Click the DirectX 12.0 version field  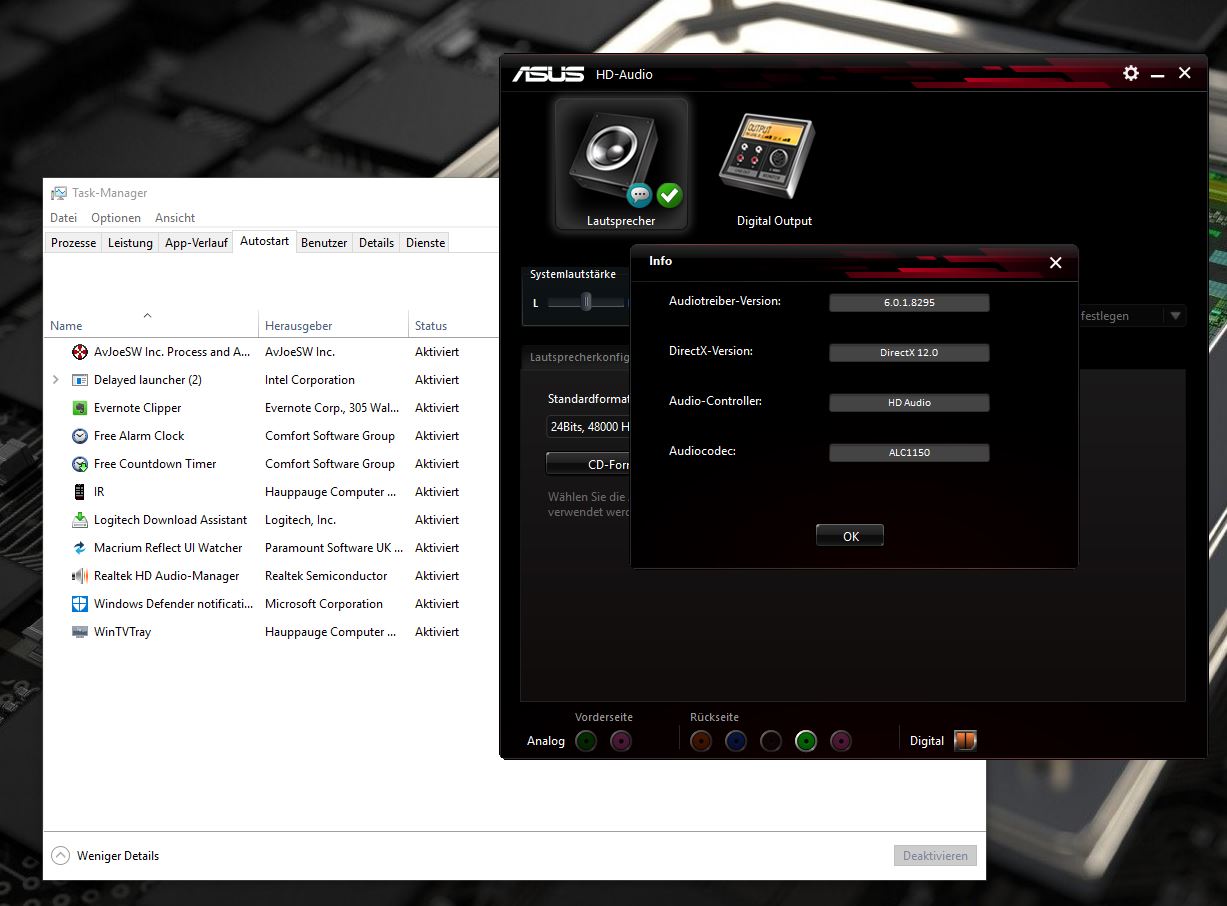tap(909, 352)
